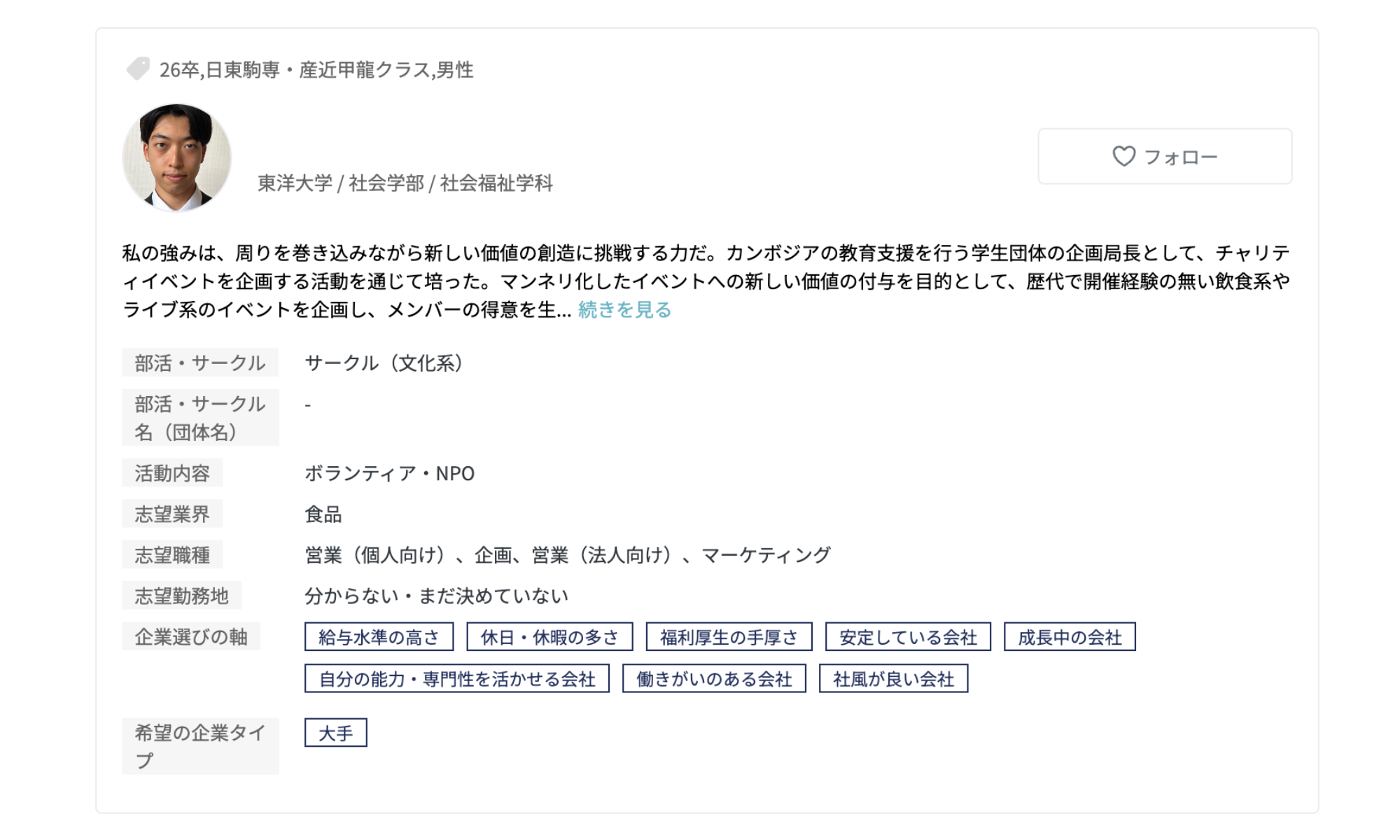Click the 部活・サークル label
This screenshot has height=840, width=1400.
coord(200,363)
